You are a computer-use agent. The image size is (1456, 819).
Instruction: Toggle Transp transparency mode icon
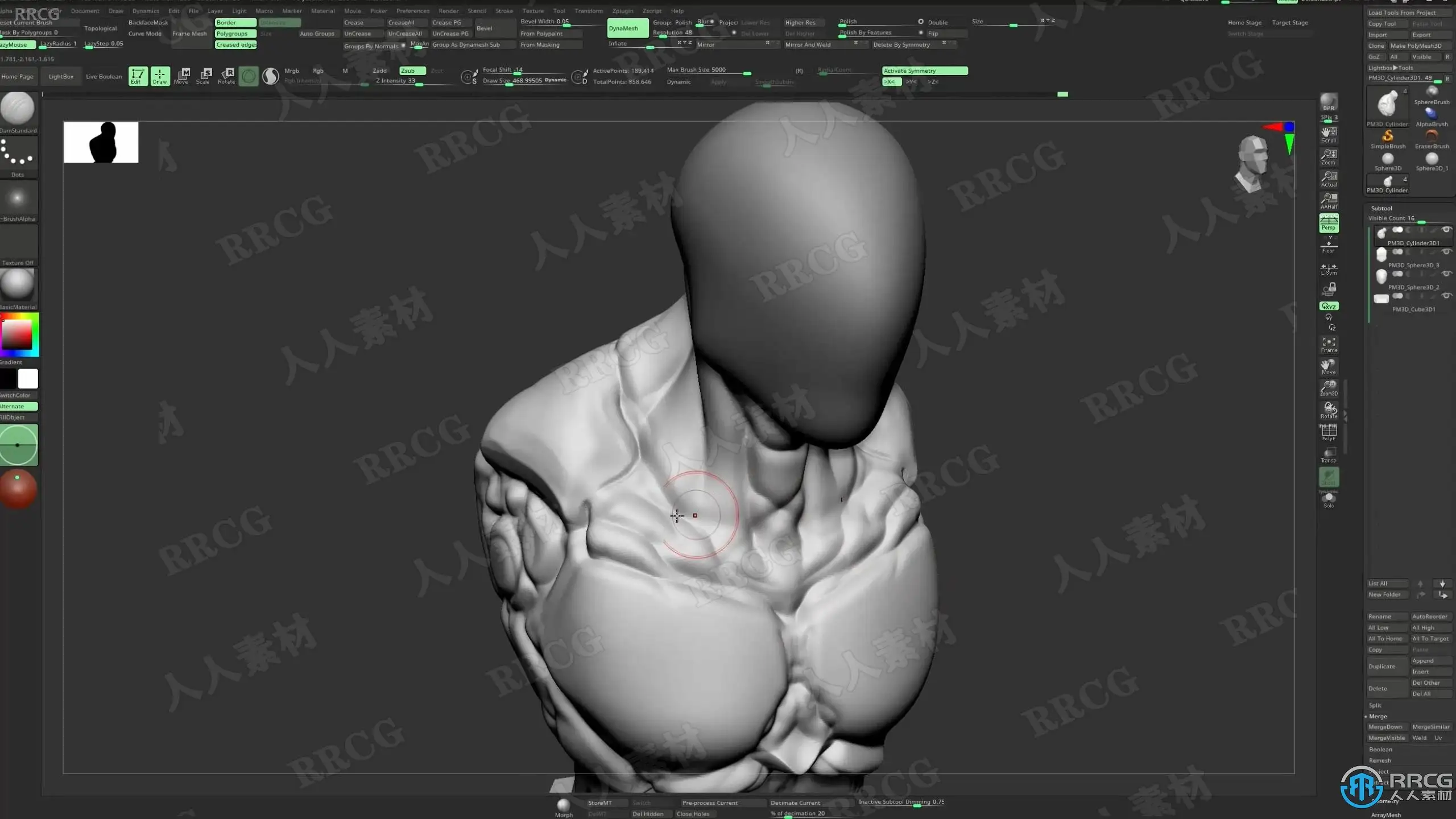point(1329,455)
